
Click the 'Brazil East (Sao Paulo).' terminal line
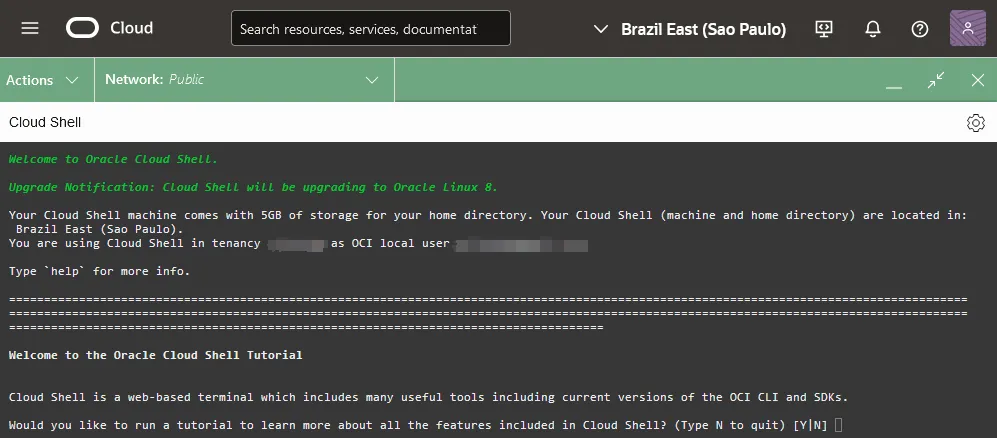coord(100,229)
